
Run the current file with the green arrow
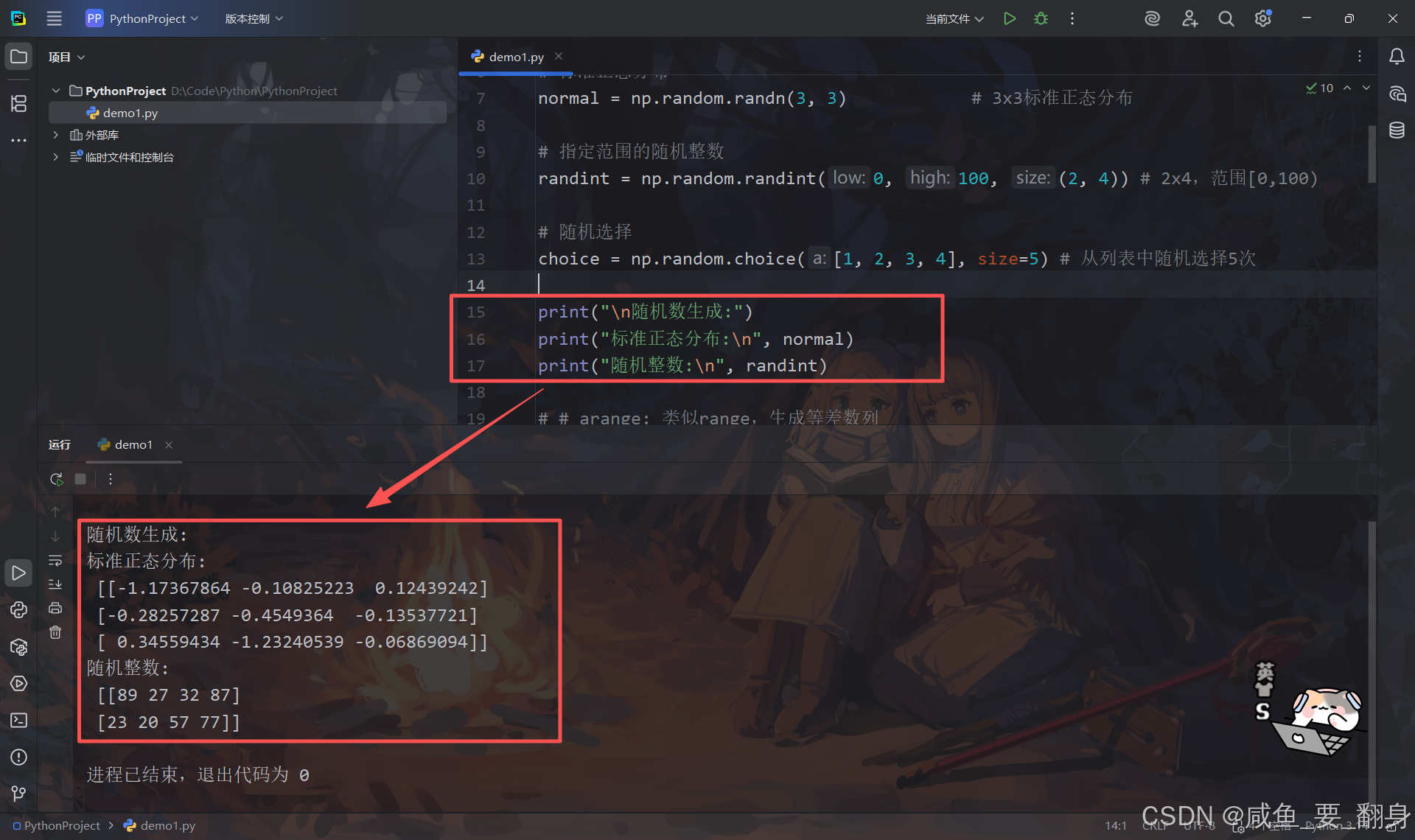point(1010,18)
